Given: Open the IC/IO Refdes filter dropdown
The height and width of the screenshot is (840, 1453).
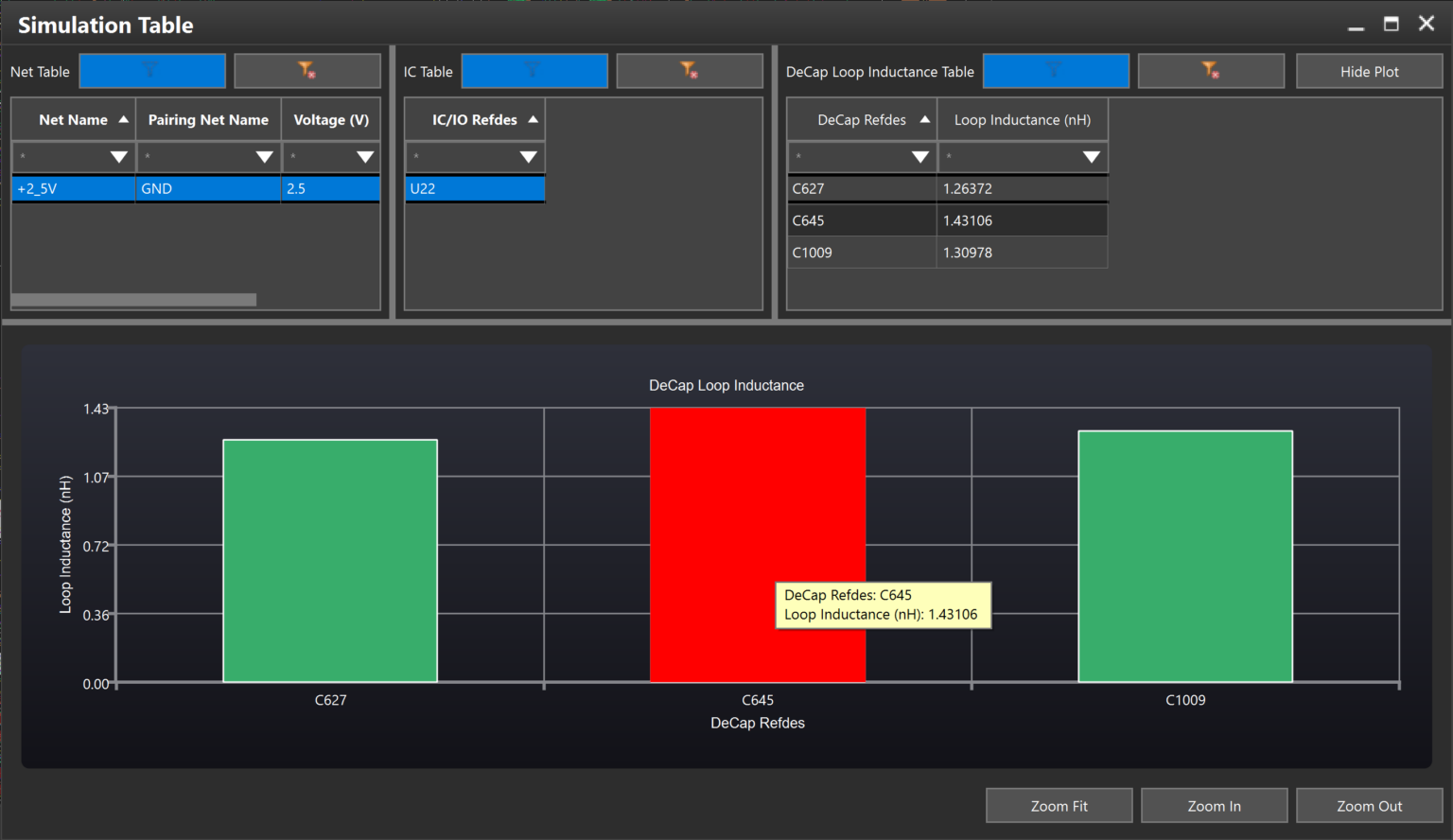Looking at the screenshot, I should pos(527,157).
